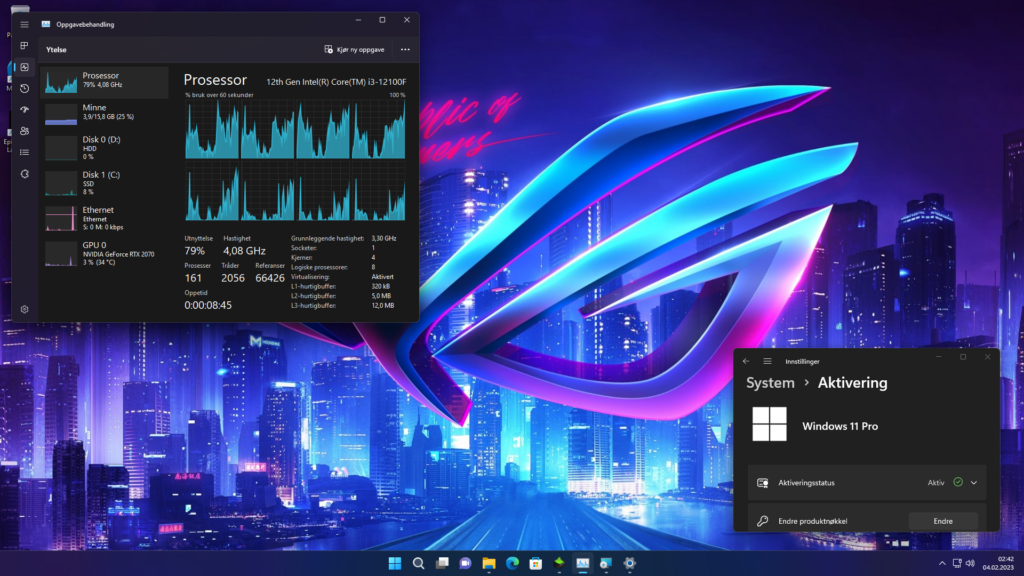Click the uptime value 0:00:08:45
1024x576 pixels.
point(208,305)
